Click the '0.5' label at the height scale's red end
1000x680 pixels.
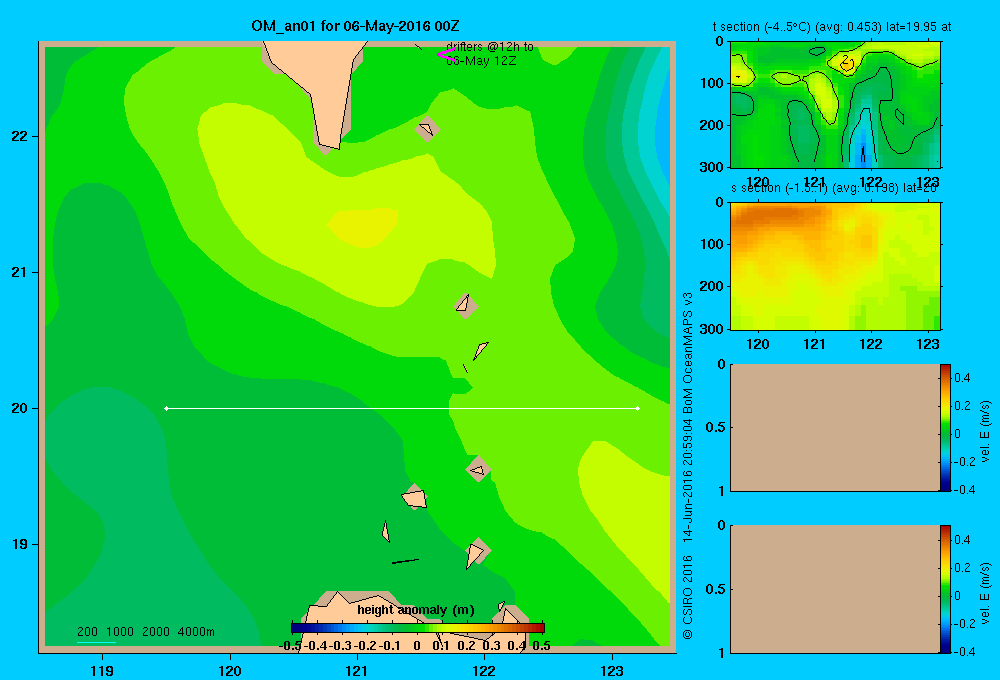click(x=541, y=646)
